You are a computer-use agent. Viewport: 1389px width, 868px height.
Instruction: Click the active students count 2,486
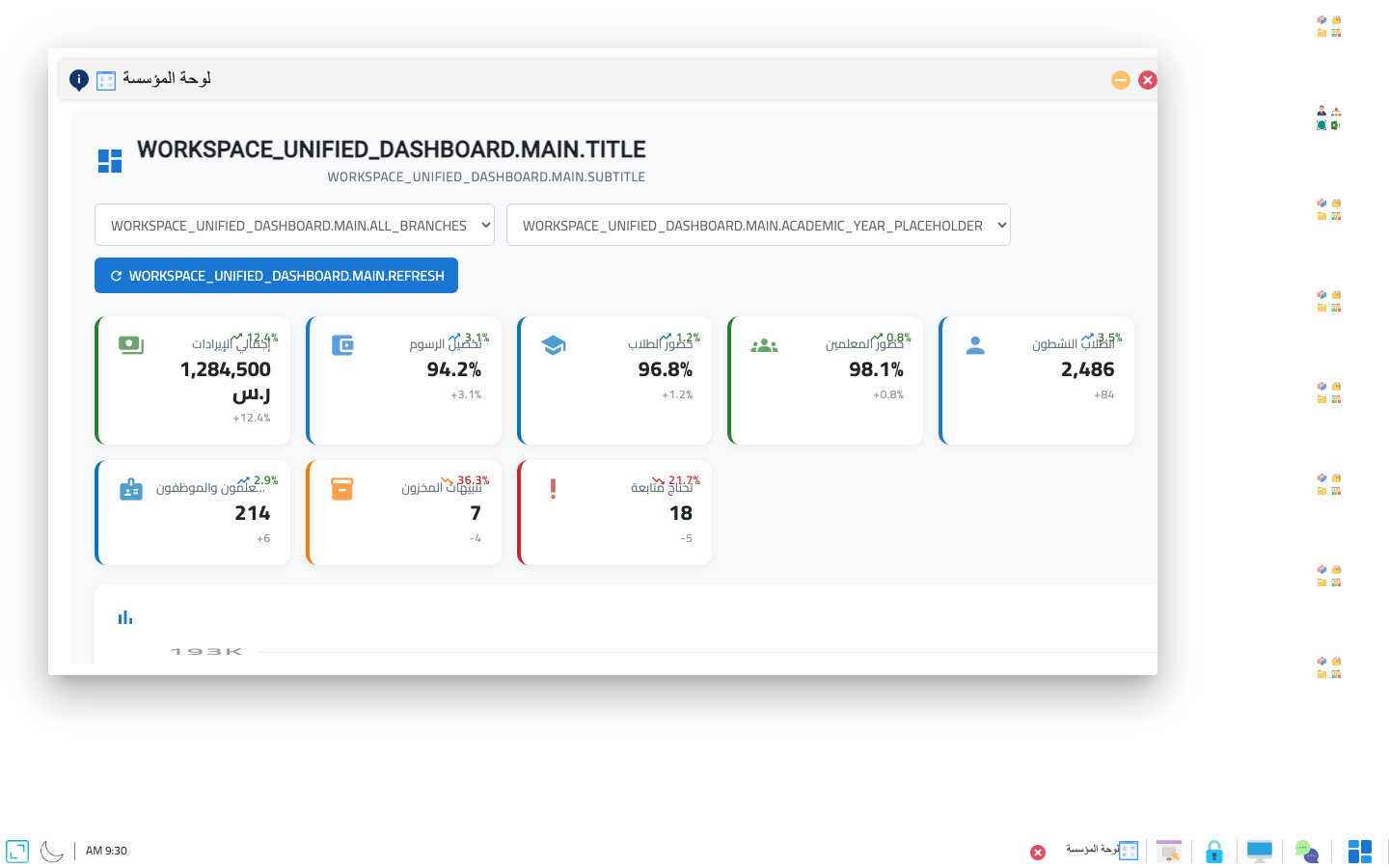(x=1088, y=369)
